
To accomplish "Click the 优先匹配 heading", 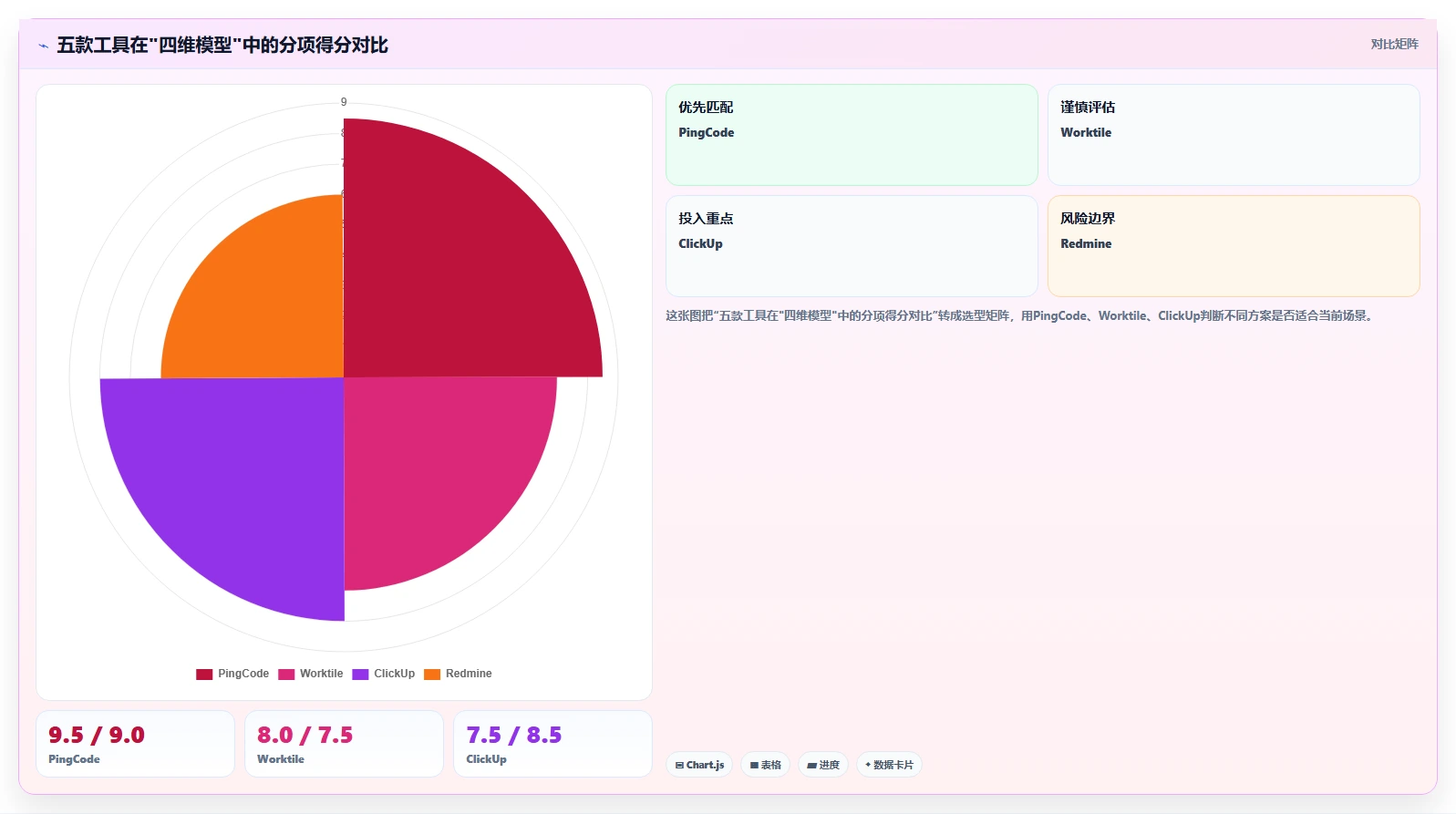I will point(706,107).
